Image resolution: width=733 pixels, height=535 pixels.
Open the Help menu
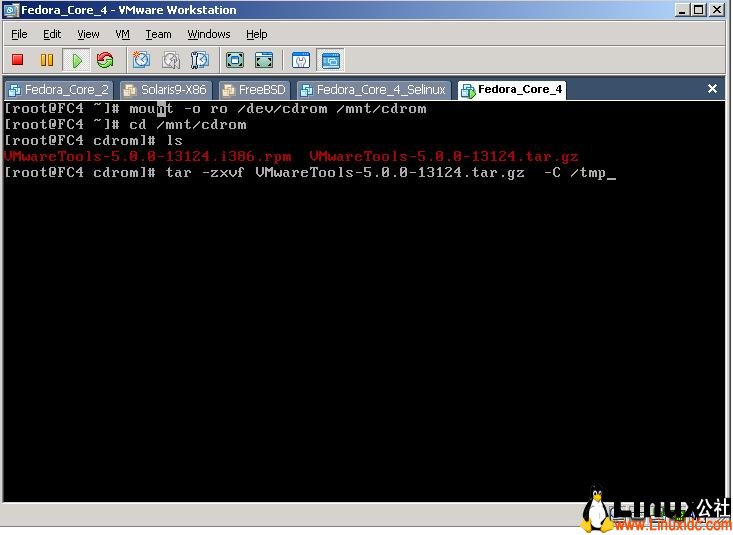(256, 34)
